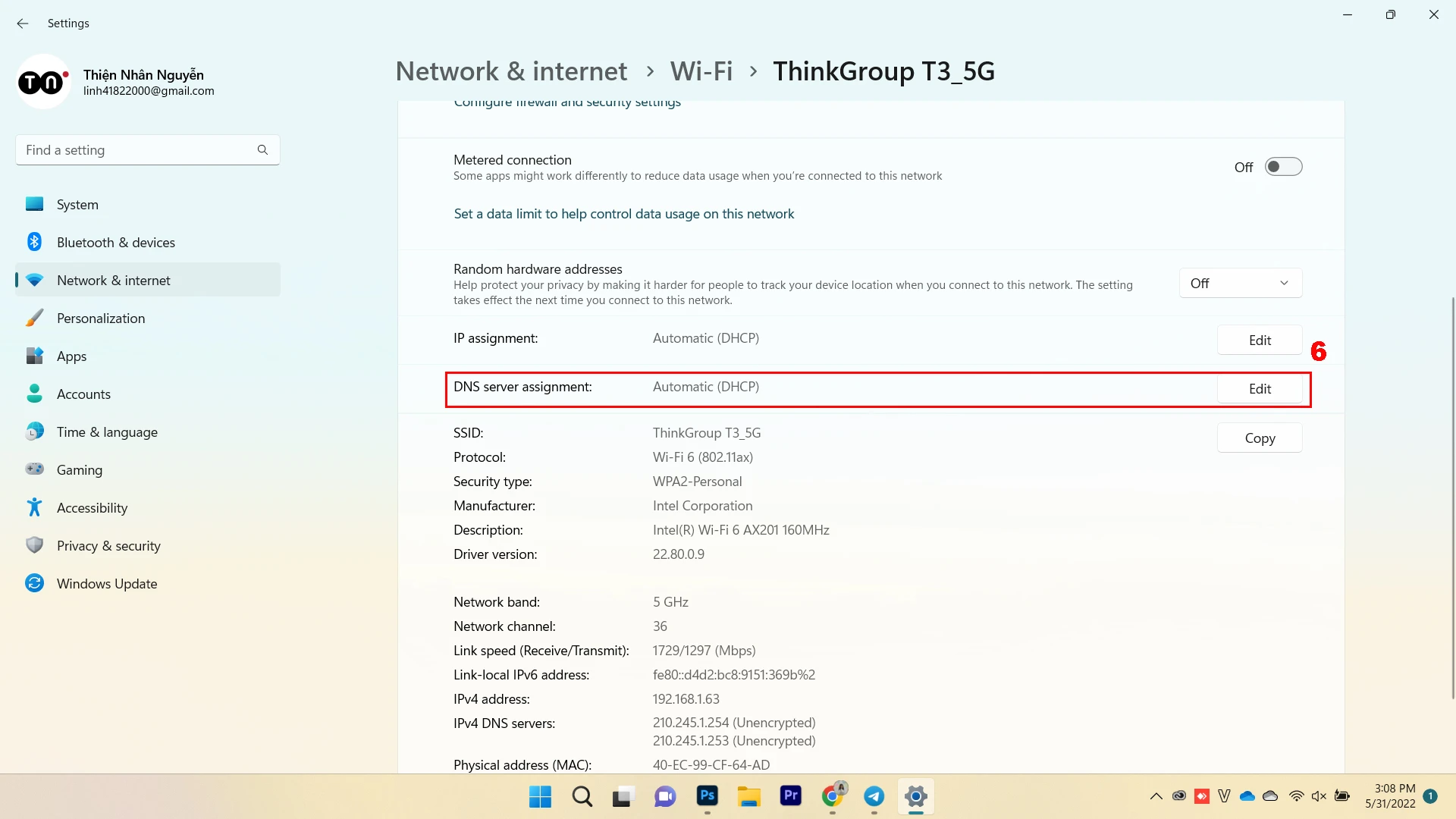The height and width of the screenshot is (819, 1456).
Task: Open the taskbar clock showing 3:08 PM
Action: tap(1390, 796)
